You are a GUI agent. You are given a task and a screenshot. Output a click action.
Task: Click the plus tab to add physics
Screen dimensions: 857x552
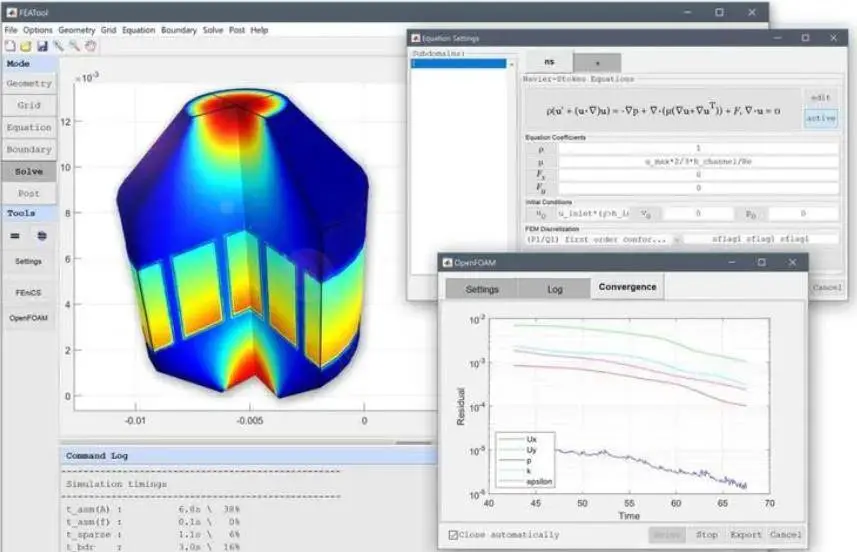(x=597, y=63)
